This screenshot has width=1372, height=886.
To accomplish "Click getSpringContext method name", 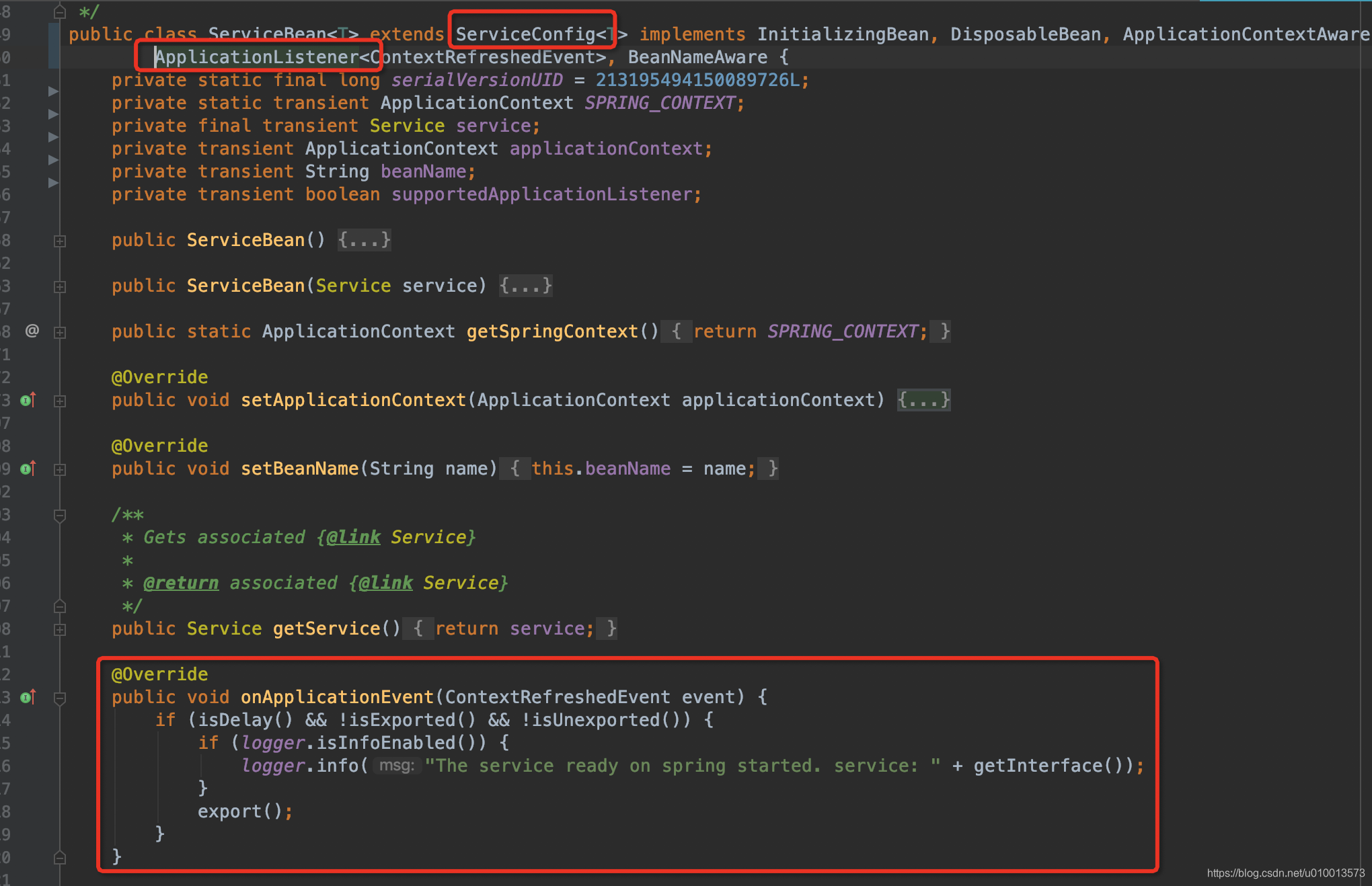I will (553, 331).
